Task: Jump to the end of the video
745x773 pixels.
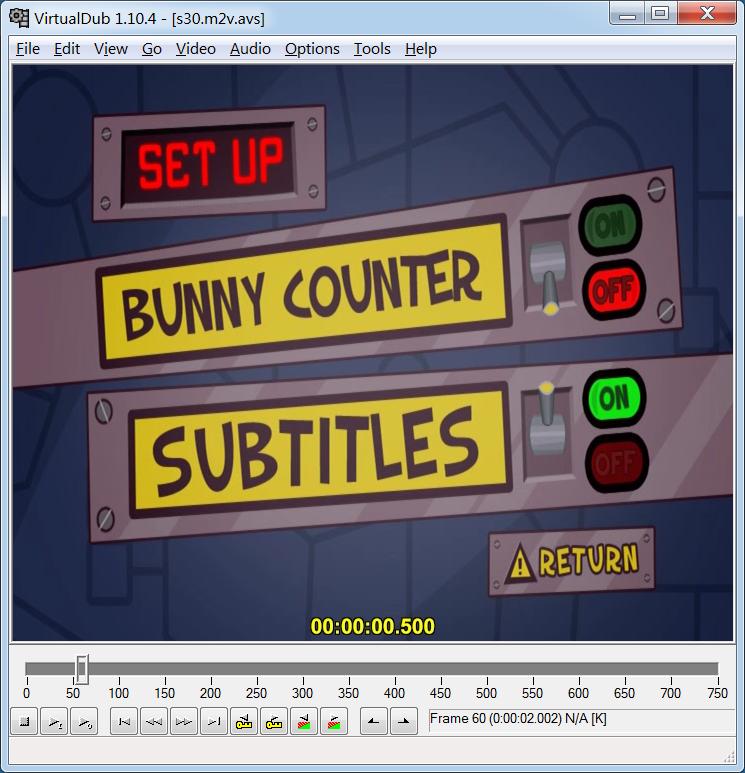Action: [x=214, y=721]
